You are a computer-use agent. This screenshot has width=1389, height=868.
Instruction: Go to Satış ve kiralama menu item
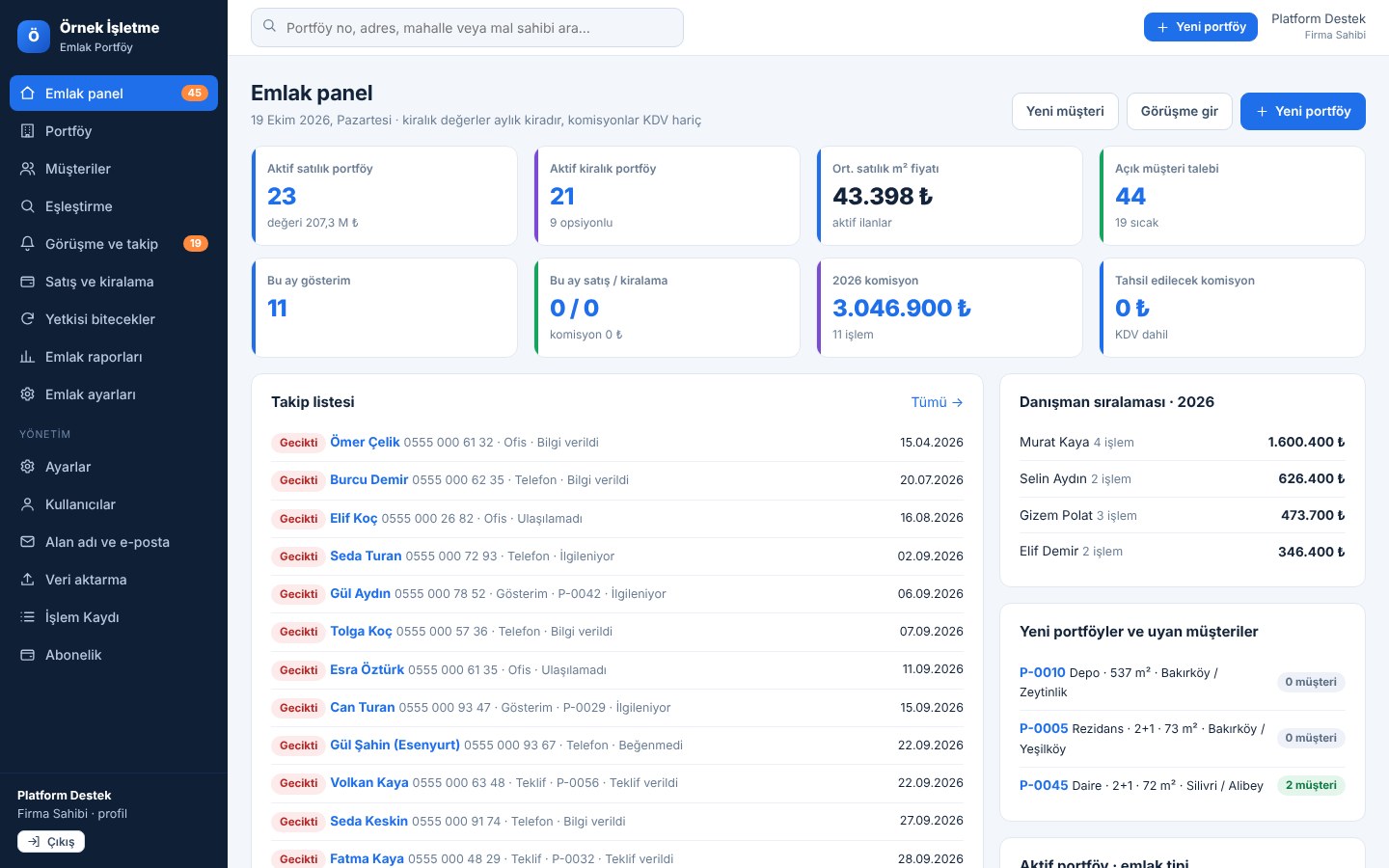pos(114,282)
